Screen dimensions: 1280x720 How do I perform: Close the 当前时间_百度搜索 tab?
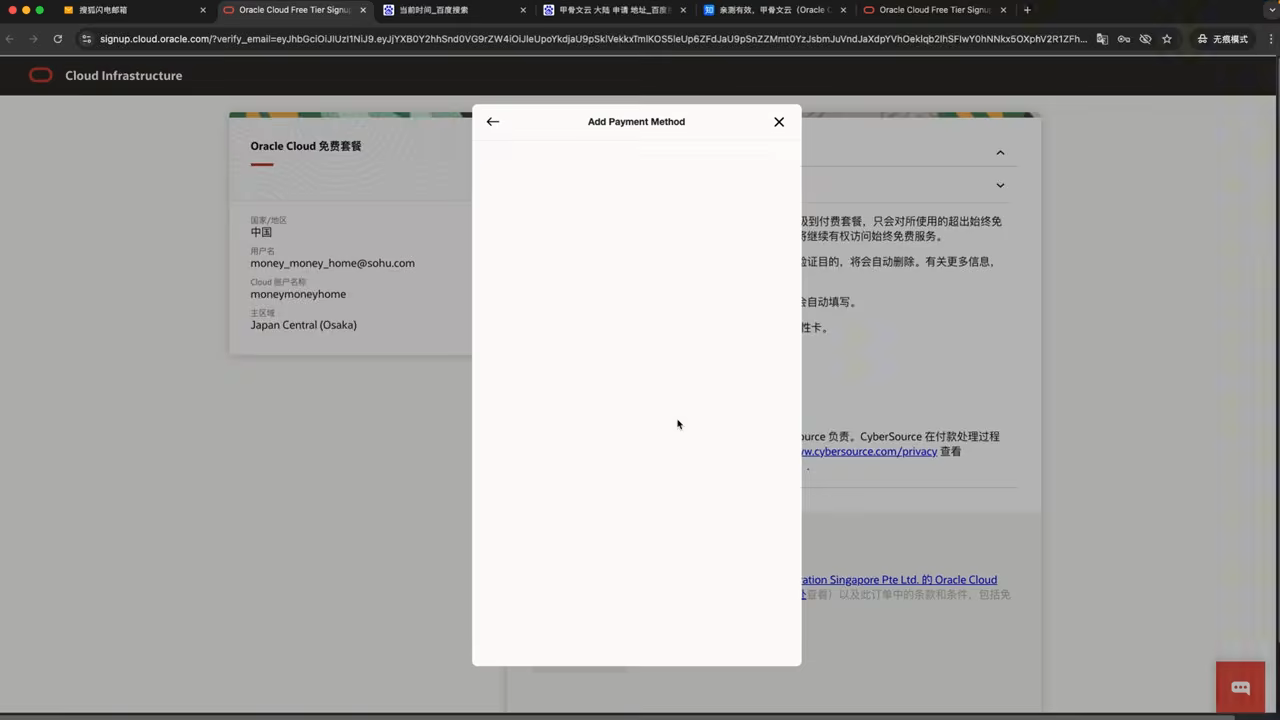tap(523, 10)
